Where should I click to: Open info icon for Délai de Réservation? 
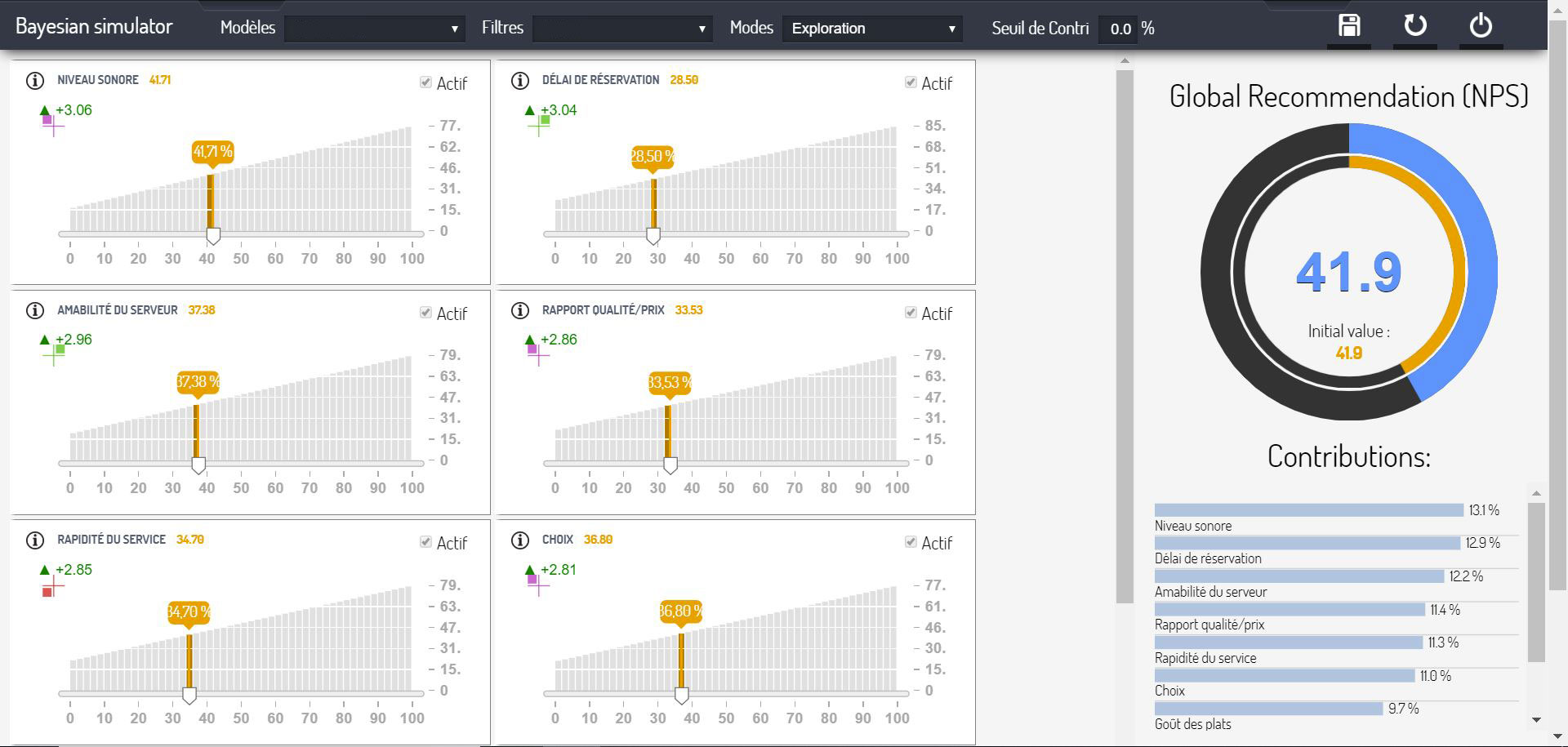pyautogui.click(x=519, y=81)
